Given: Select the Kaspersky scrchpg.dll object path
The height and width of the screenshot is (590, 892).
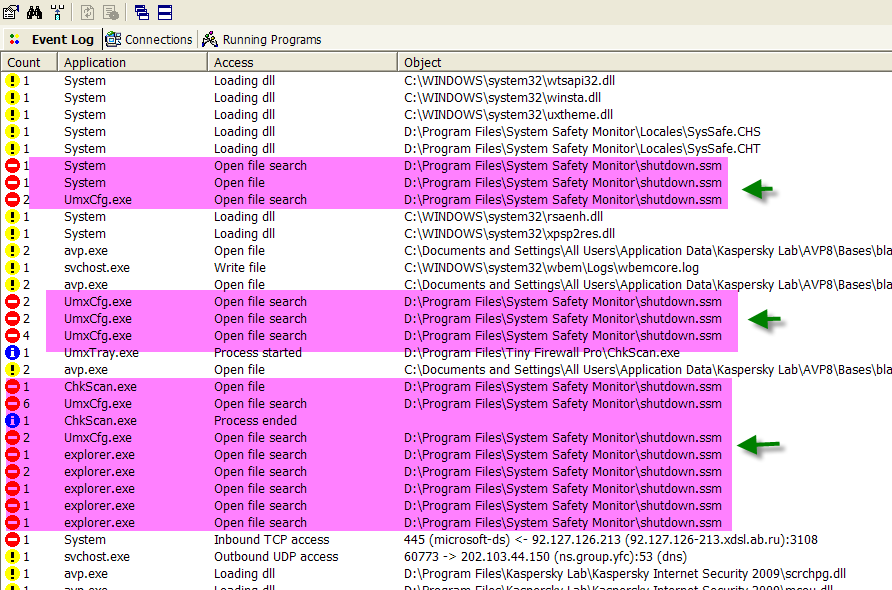Looking at the screenshot, I should click(625, 574).
